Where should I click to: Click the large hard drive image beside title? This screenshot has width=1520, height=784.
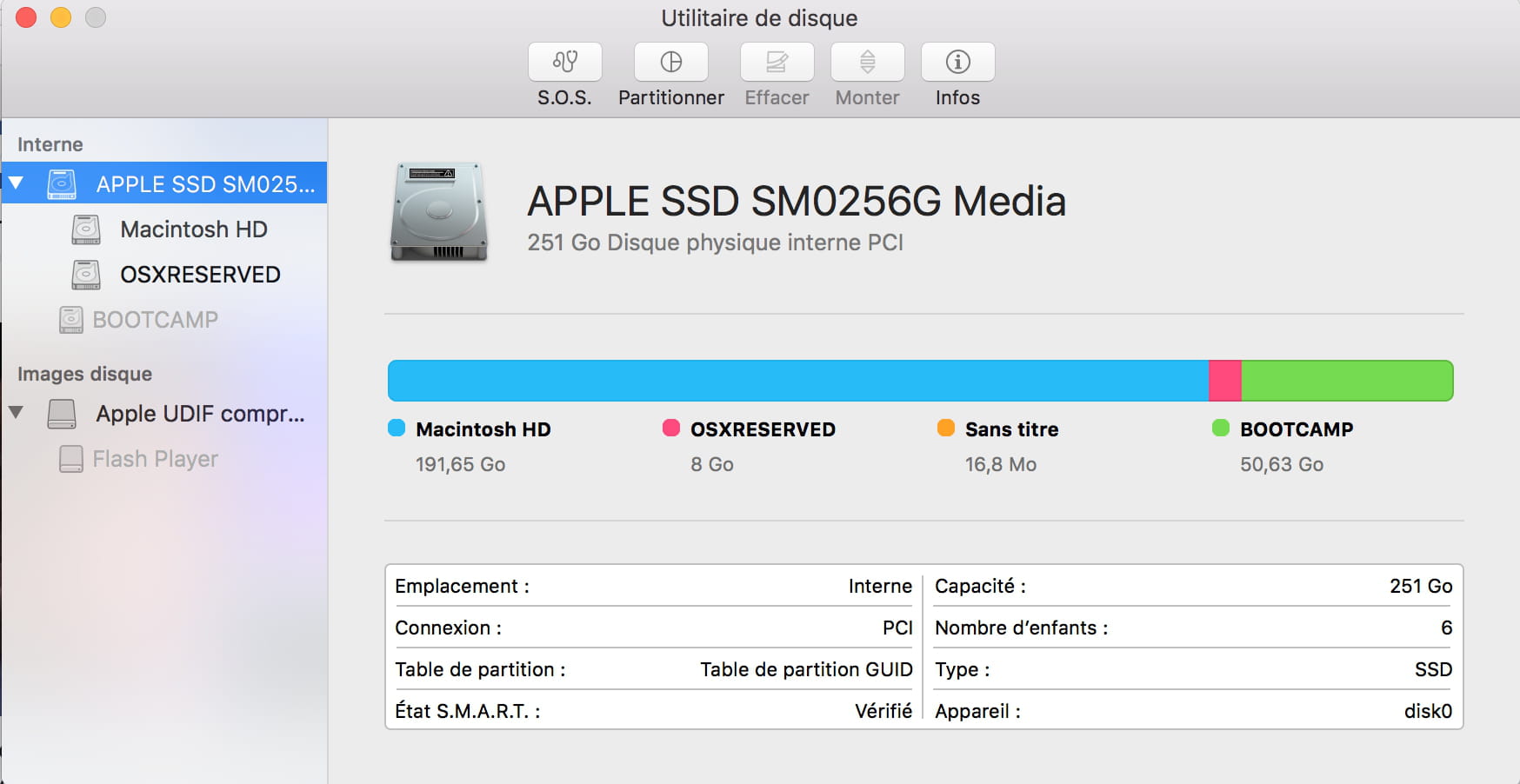[439, 211]
